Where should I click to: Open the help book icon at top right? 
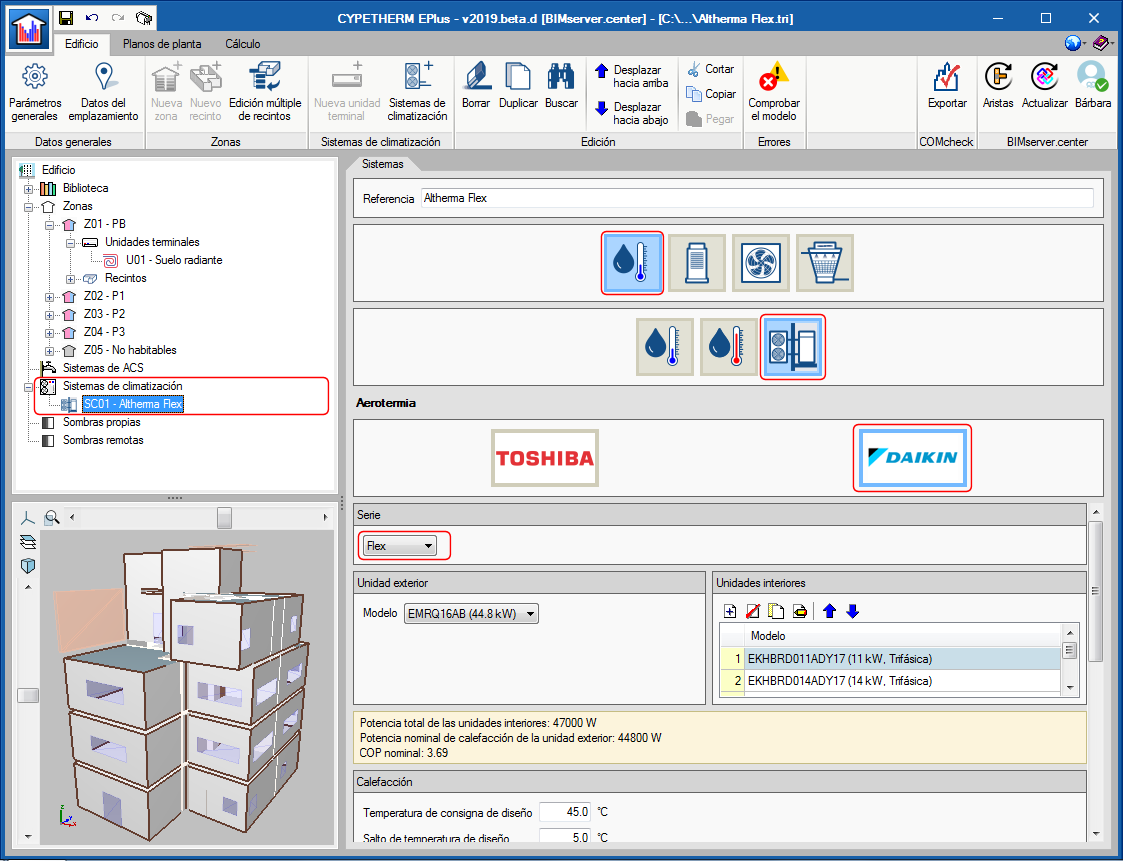click(x=1102, y=44)
